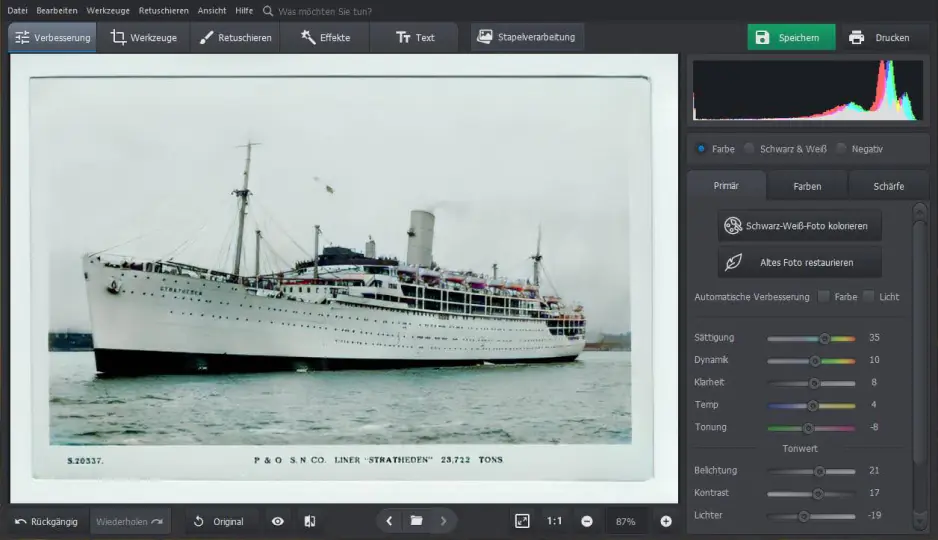Click Schwarz-Weiß-Foto kolorieren button
938x540 pixels.
click(799, 226)
